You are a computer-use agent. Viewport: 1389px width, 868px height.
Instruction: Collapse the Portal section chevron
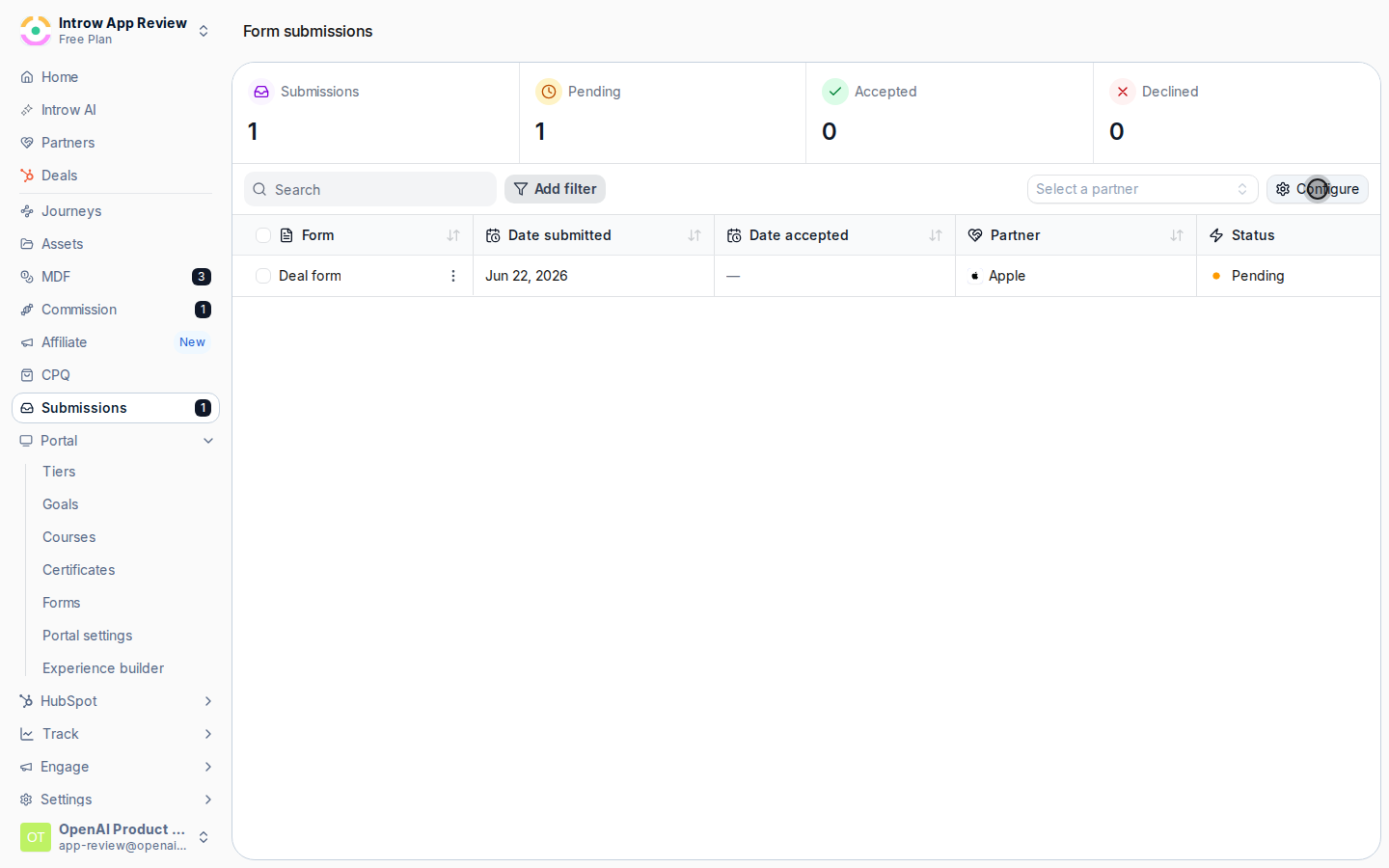click(208, 441)
